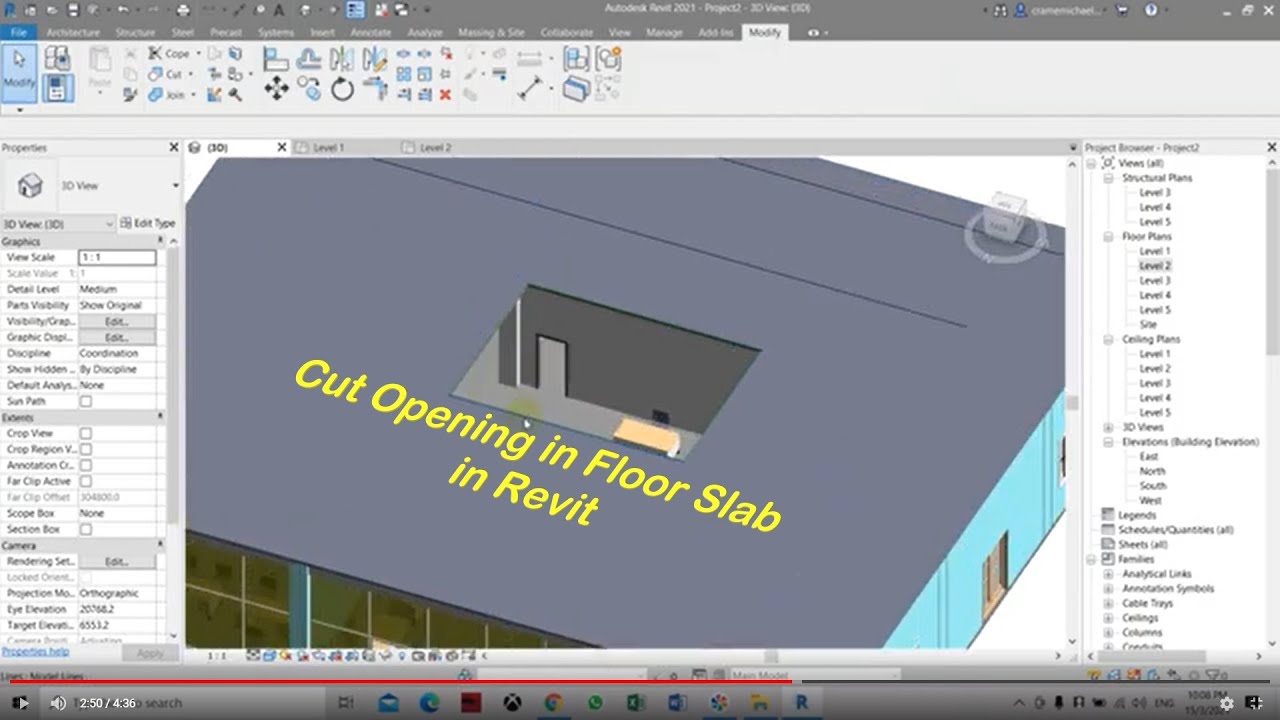The image size is (1280, 720).
Task: Toggle the Crop Region Visible checkbox
Action: point(86,449)
